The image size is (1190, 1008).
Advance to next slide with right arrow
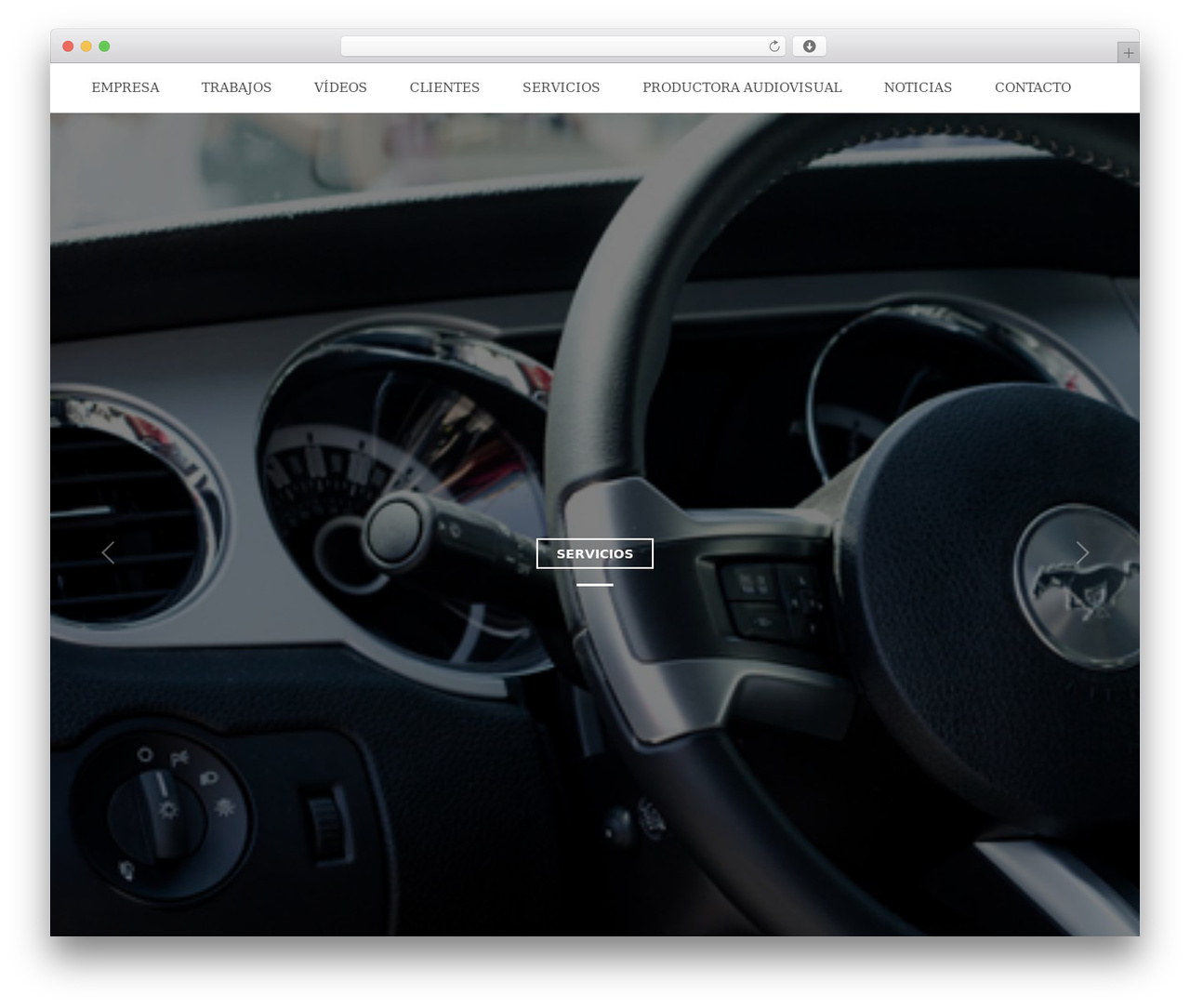coord(1082,553)
